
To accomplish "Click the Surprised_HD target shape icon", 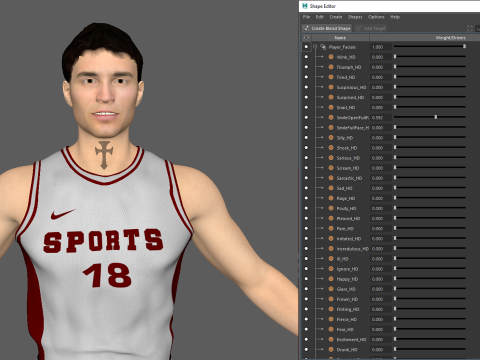I will coord(331,97).
